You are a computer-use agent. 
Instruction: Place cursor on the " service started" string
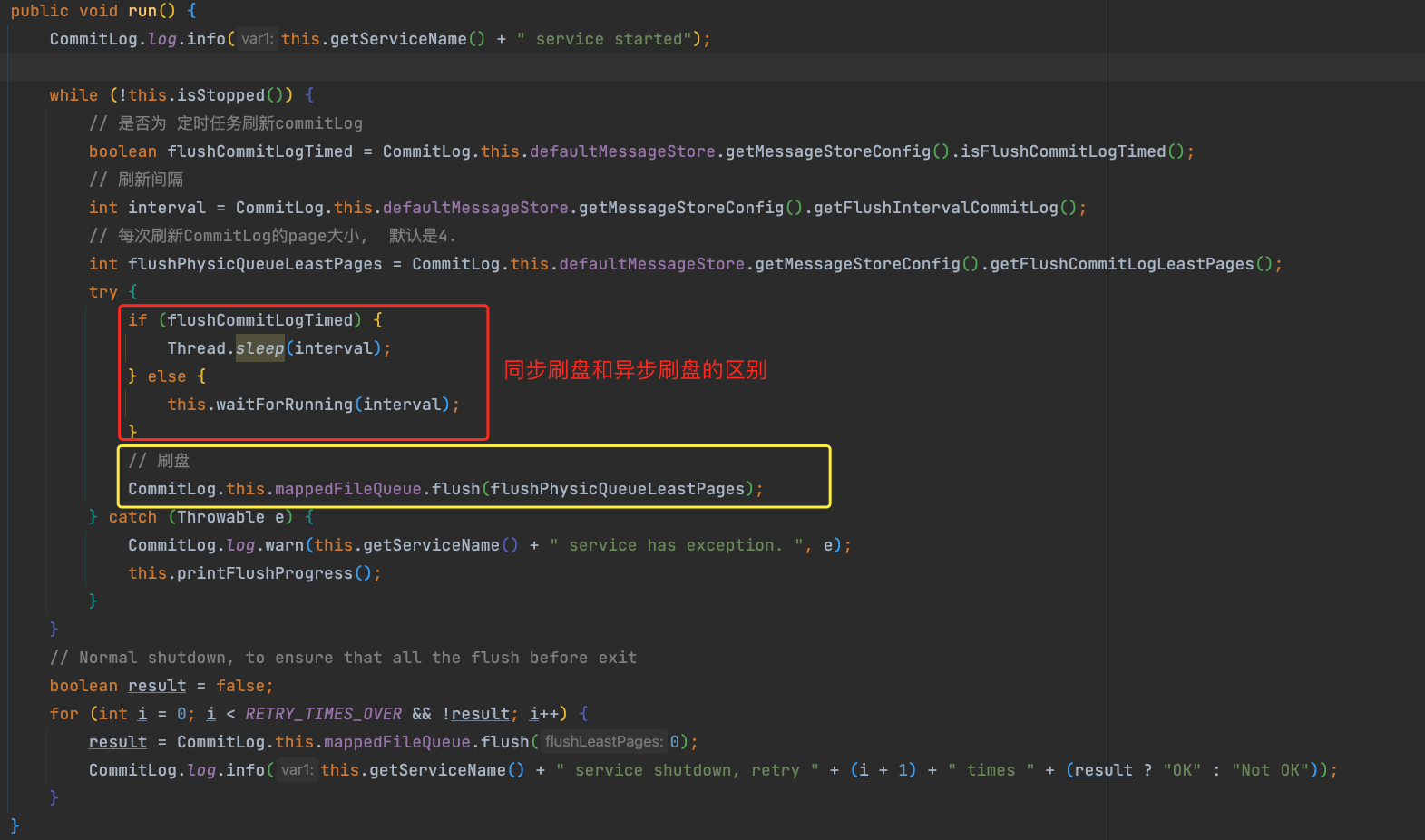pyautogui.click(x=608, y=39)
